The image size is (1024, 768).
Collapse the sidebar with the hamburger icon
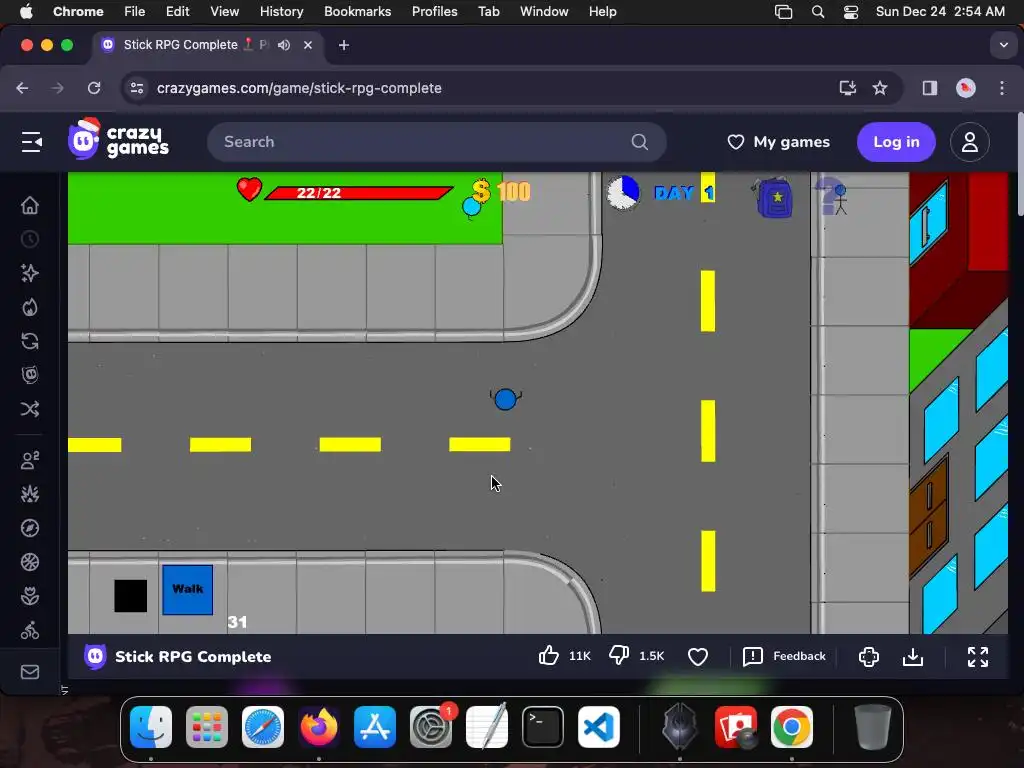coord(31,142)
